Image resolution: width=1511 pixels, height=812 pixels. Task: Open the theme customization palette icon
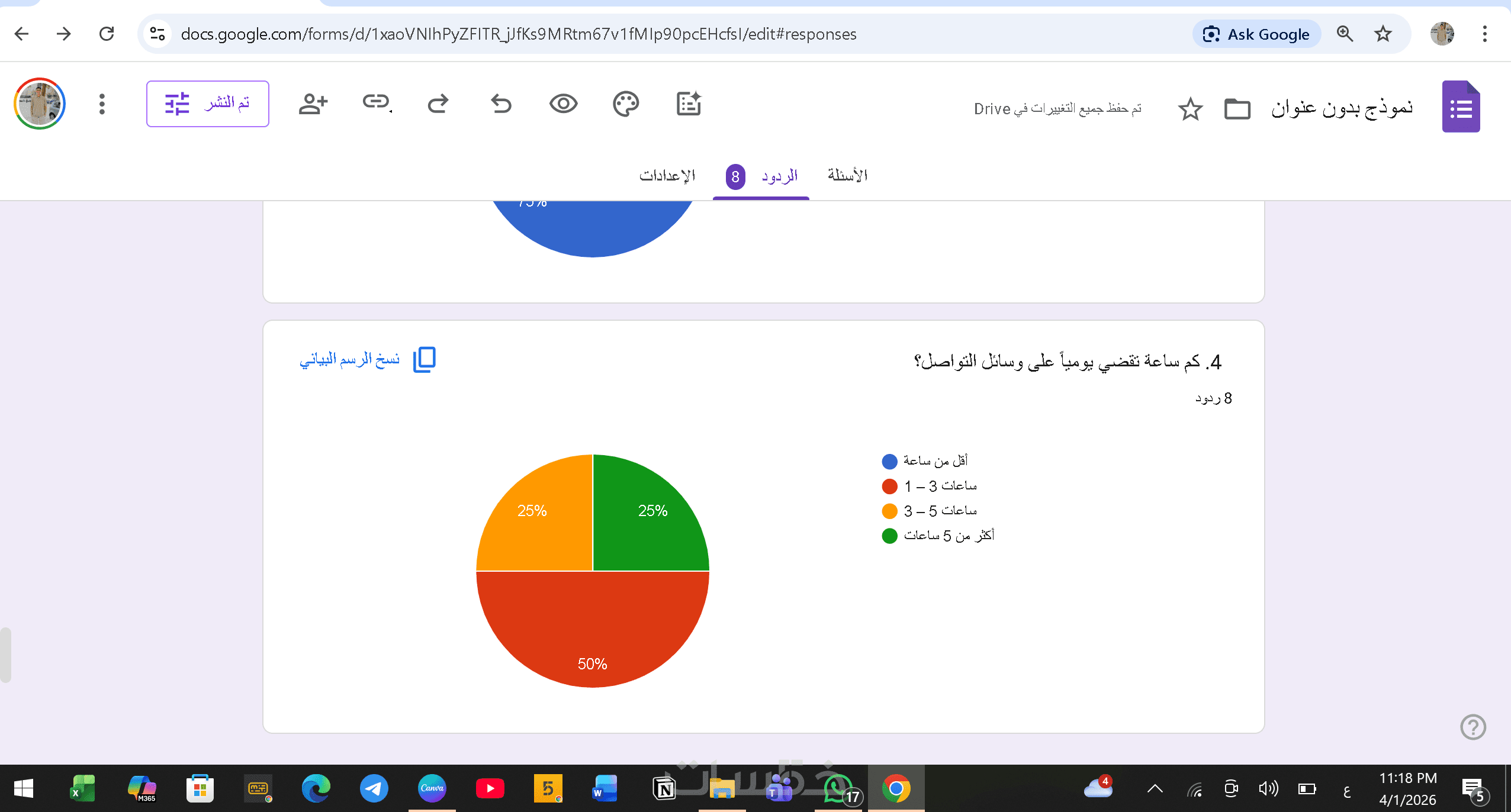tap(625, 104)
